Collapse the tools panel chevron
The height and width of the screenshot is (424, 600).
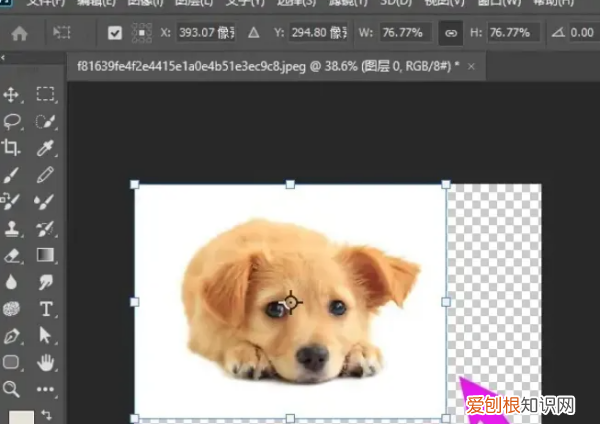point(3,58)
